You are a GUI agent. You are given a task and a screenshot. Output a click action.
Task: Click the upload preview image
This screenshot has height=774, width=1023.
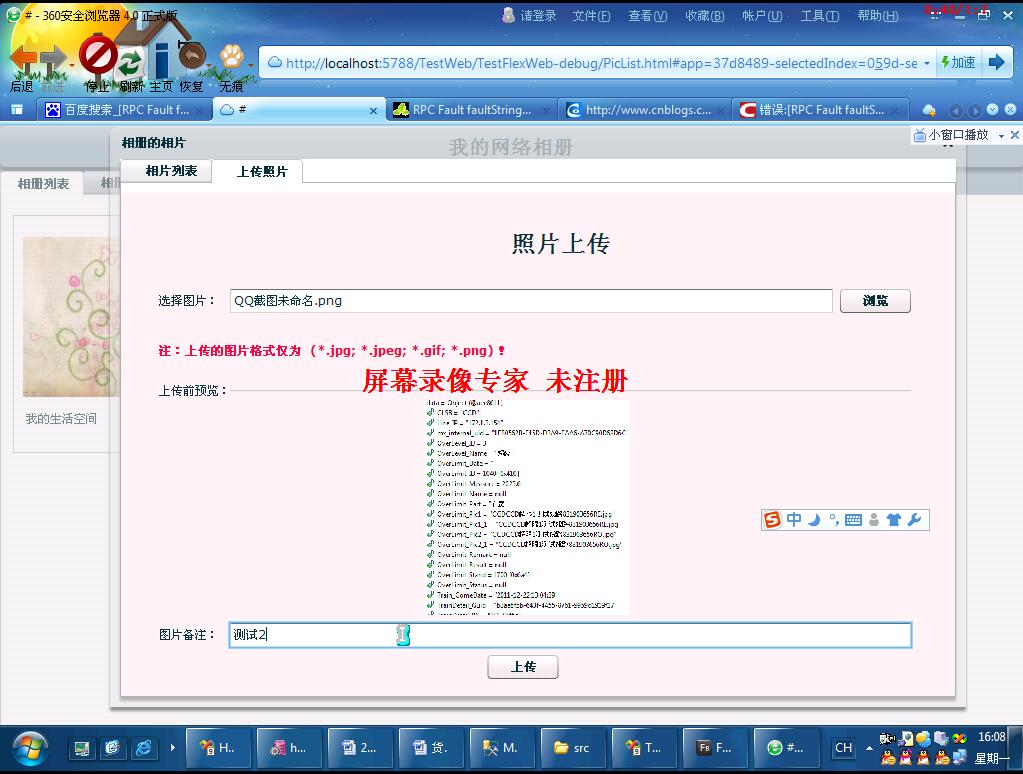527,506
